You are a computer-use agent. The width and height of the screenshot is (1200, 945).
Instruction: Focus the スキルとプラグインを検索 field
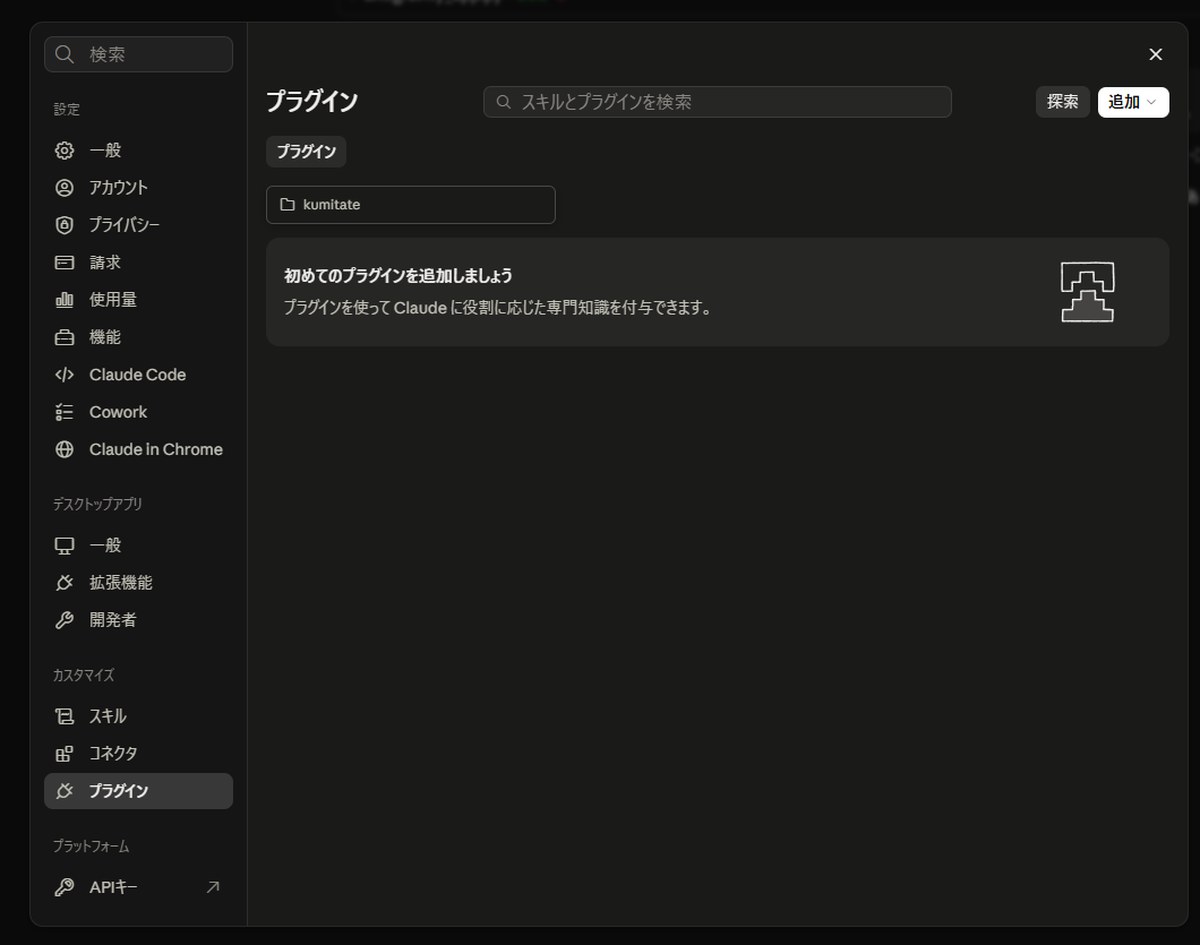point(717,102)
